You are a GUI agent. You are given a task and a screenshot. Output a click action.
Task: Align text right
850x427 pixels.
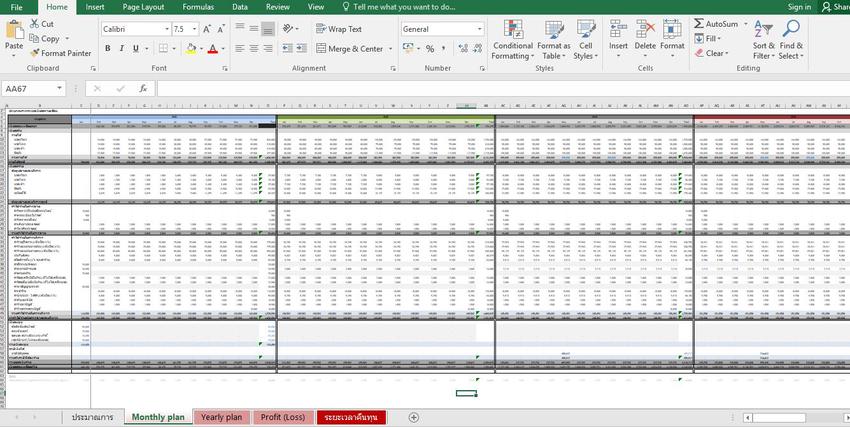point(268,49)
